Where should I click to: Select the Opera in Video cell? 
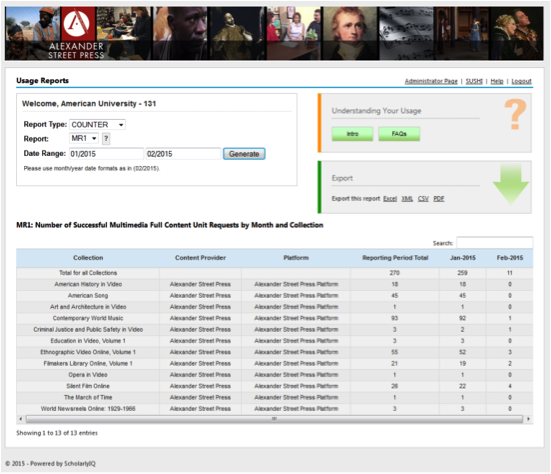click(x=88, y=375)
